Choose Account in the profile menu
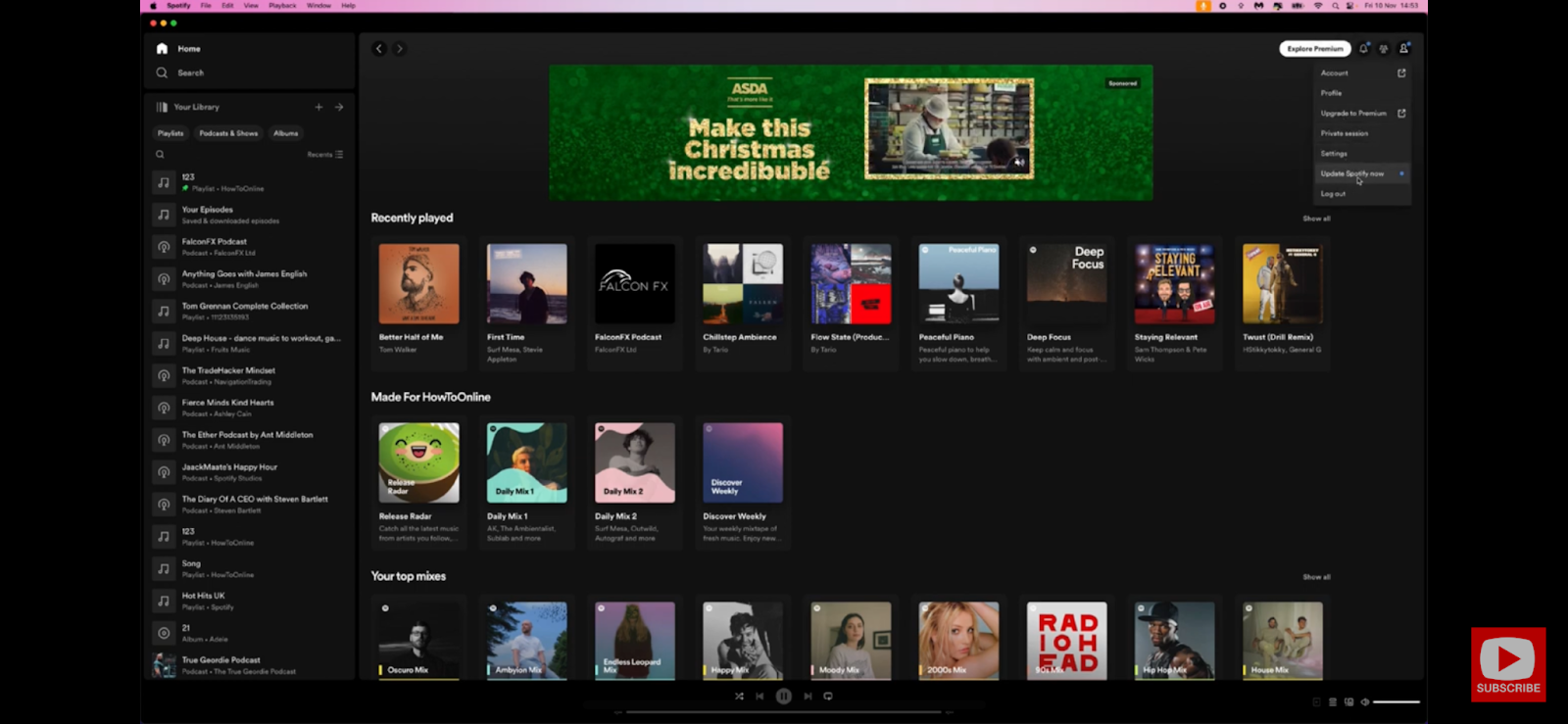 point(1362,72)
